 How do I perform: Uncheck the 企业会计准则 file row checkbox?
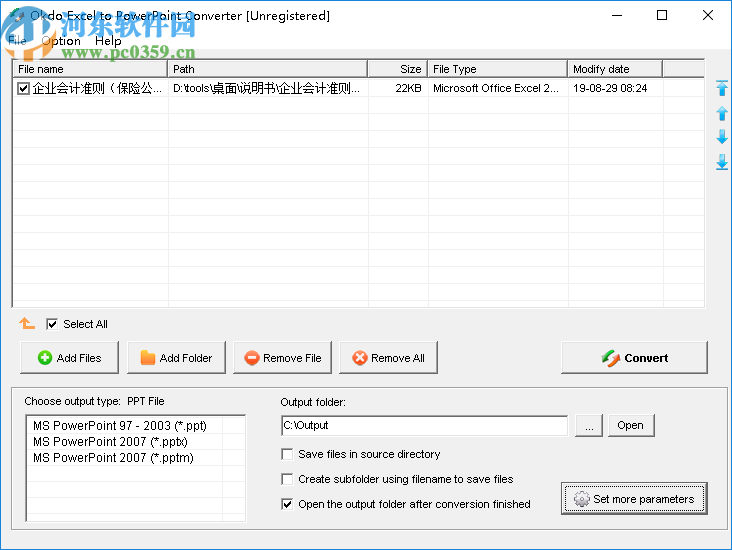click(x=23, y=88)
